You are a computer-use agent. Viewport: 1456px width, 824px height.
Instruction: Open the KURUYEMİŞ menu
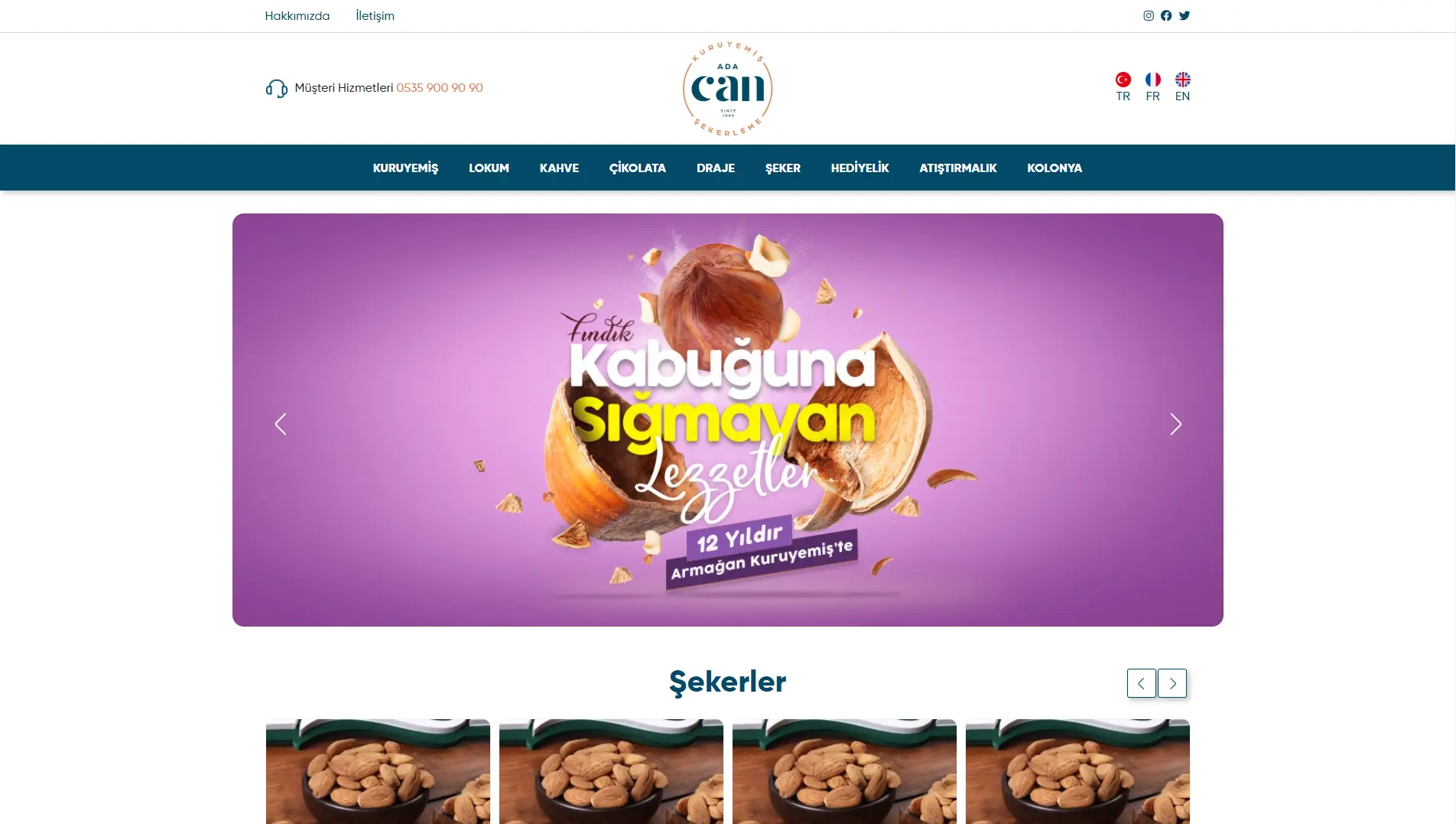tap(405, 168)
